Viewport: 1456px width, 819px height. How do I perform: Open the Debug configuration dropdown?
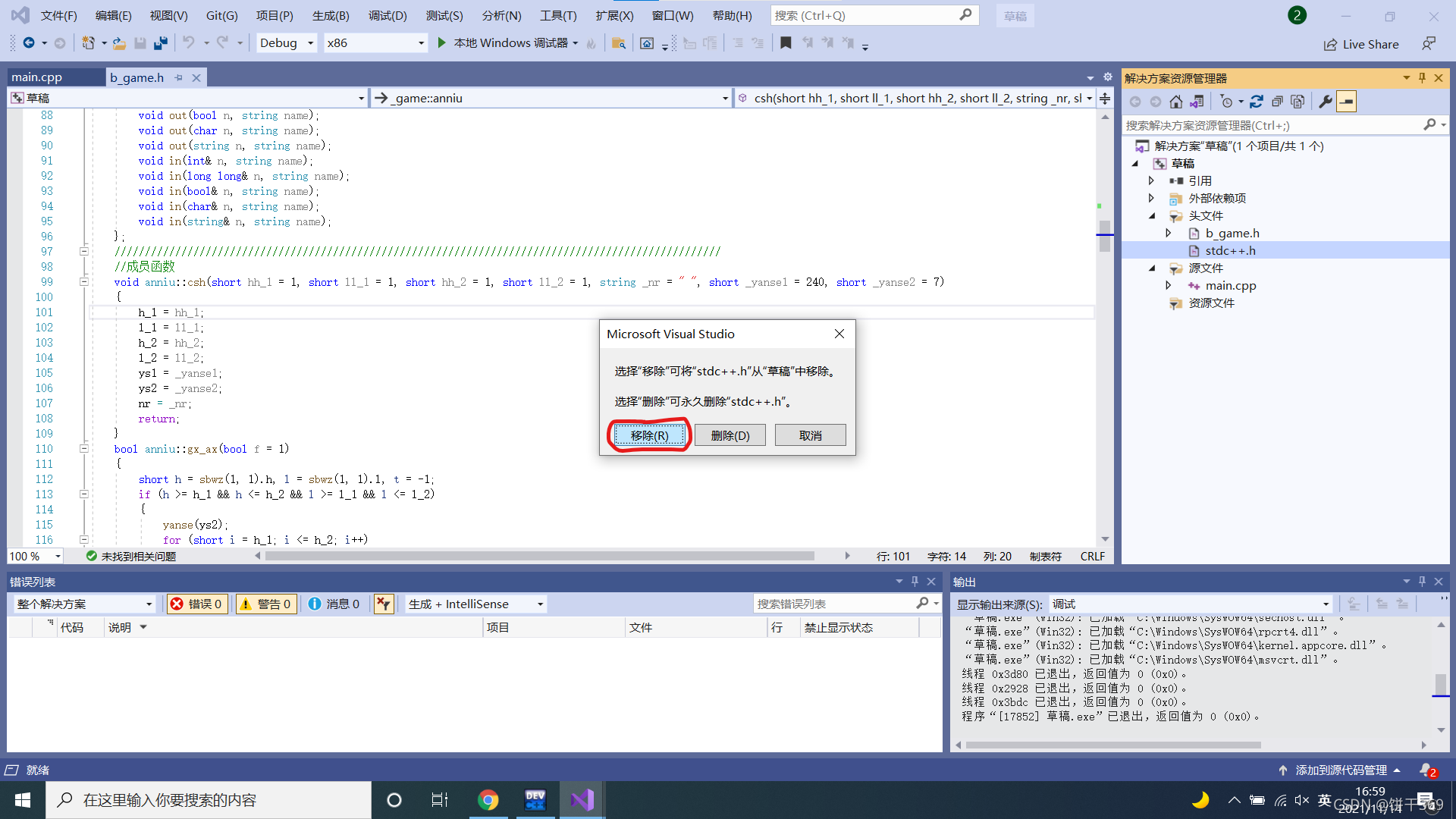[286, 43]
